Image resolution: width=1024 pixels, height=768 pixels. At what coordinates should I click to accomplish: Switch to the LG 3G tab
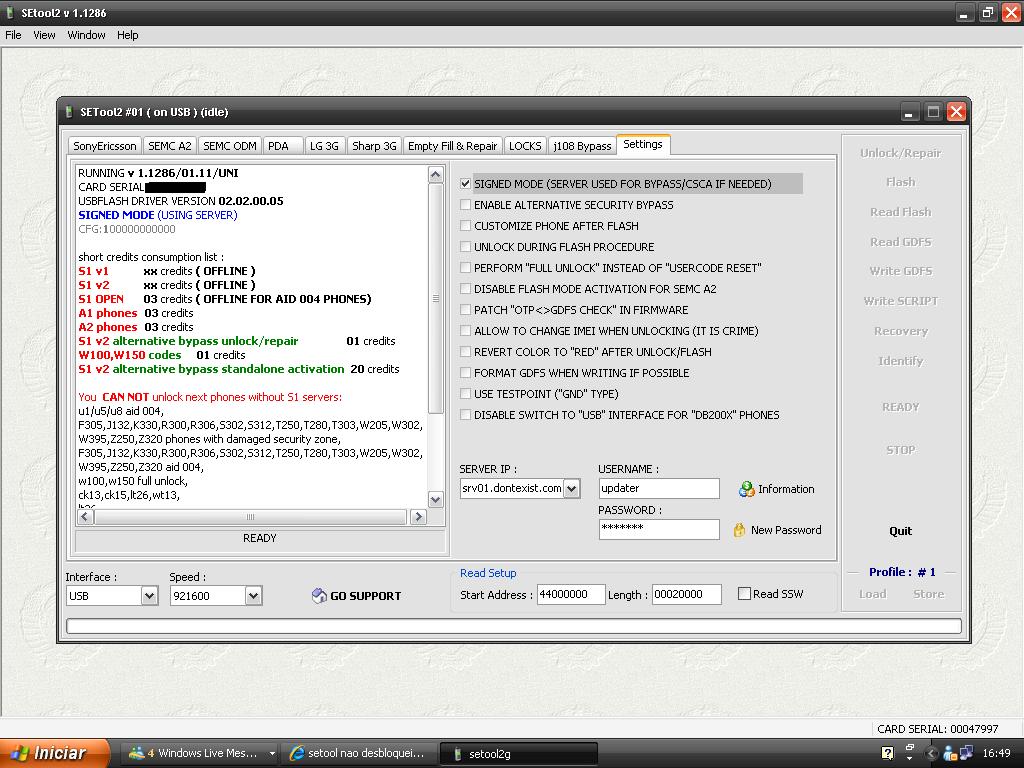point(325,146)
